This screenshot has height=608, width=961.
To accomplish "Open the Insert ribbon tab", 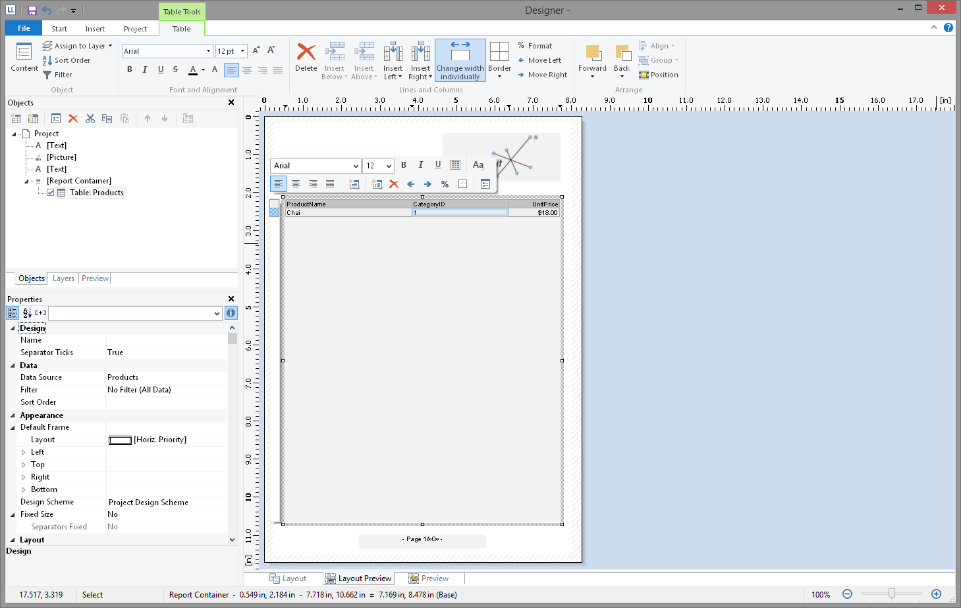I will (x=95, y=29).
